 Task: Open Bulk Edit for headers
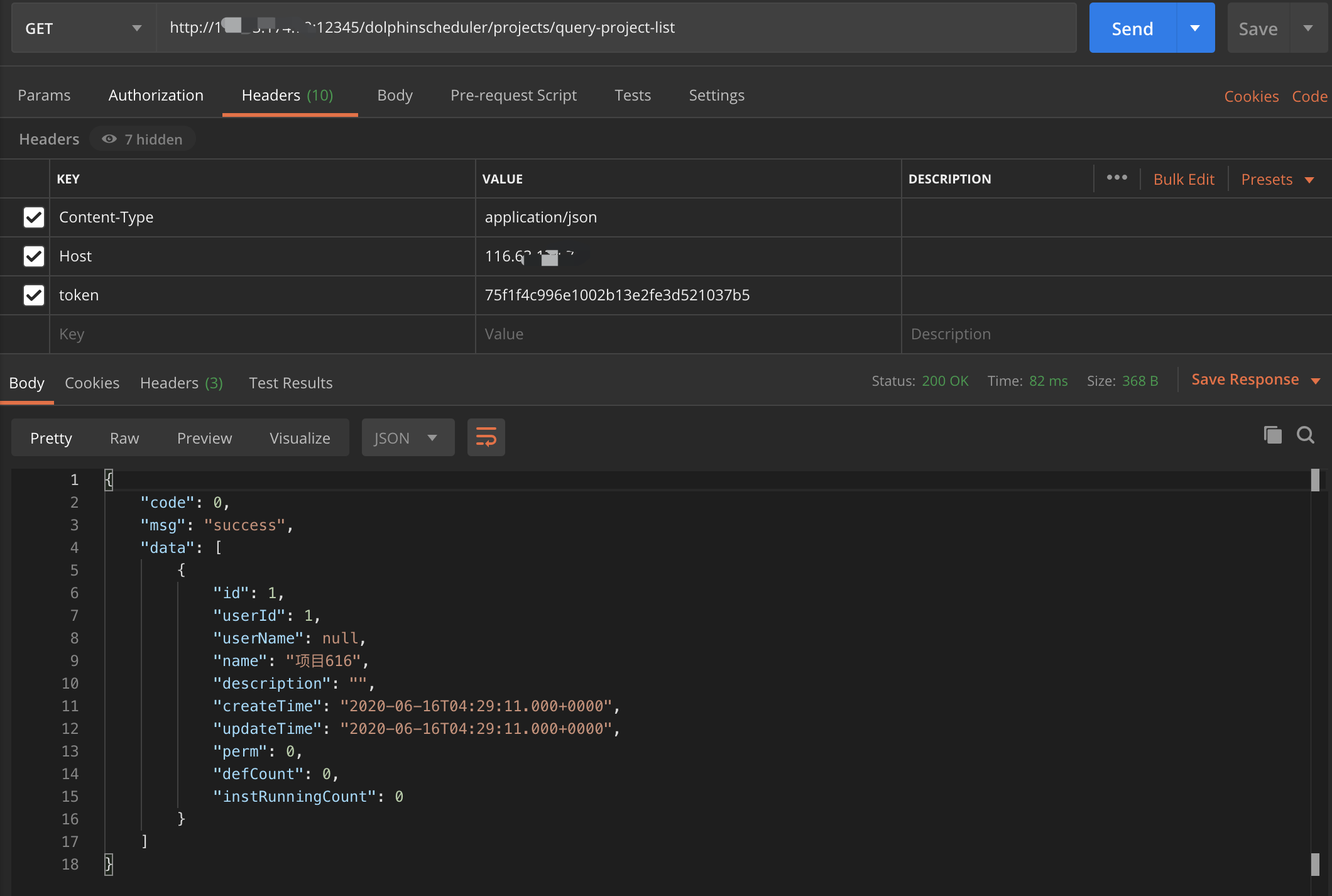(x=1183, y=178)
